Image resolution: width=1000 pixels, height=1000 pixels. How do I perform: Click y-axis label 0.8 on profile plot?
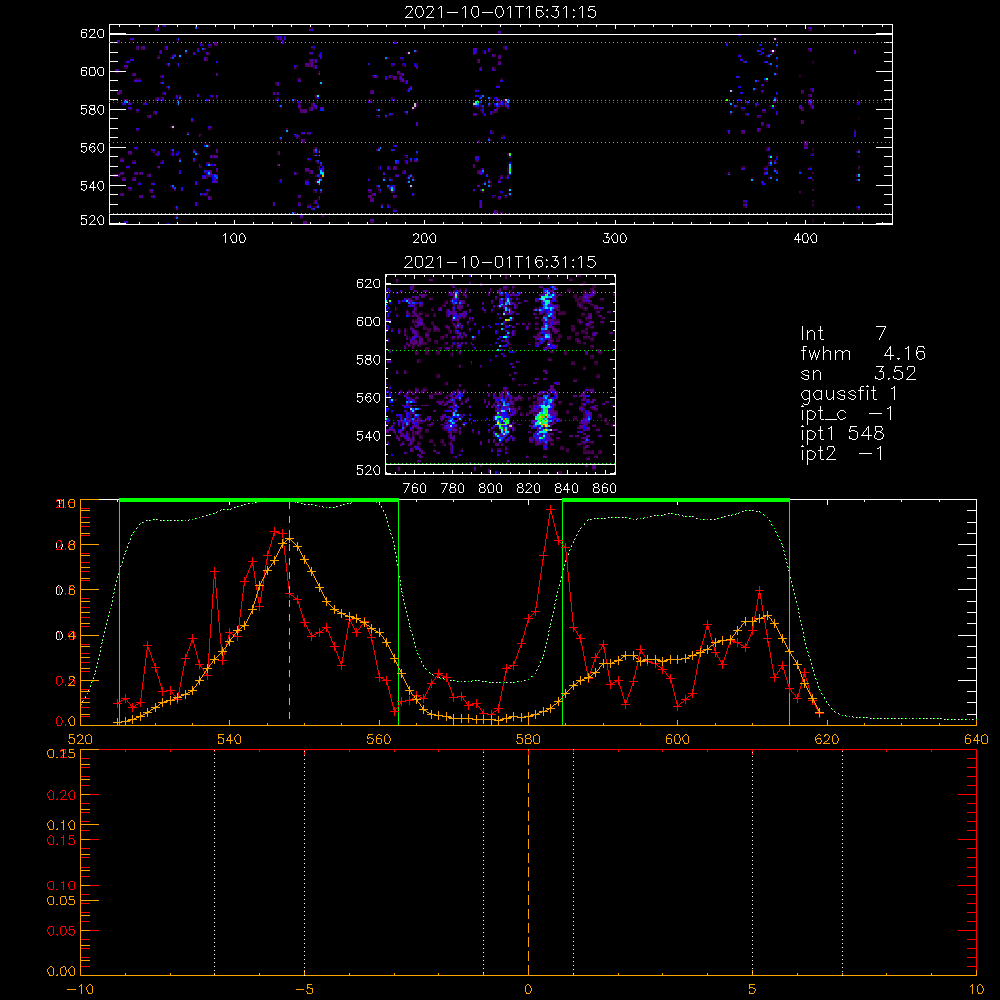point(66,545)
